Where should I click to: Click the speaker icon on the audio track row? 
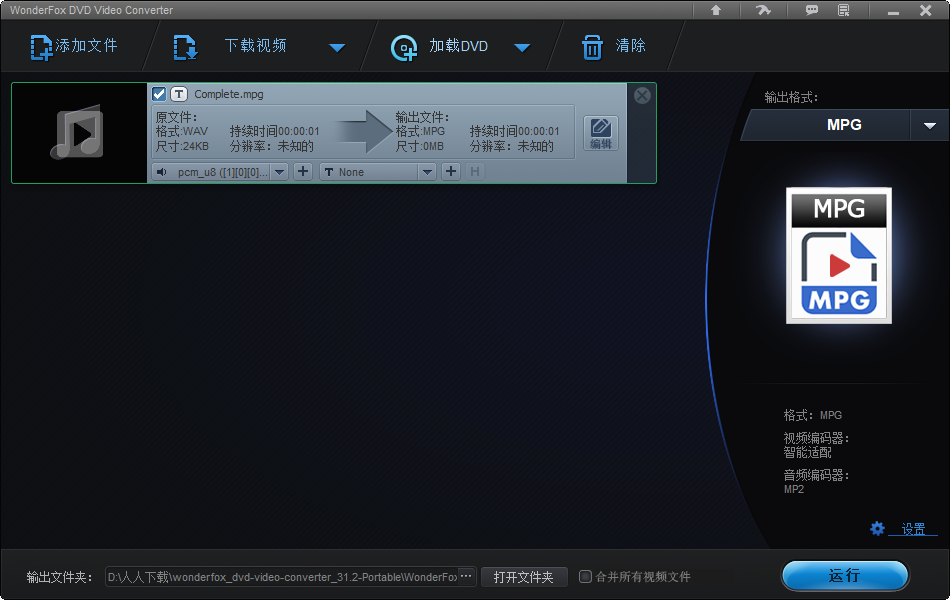(x=161, y=171)
